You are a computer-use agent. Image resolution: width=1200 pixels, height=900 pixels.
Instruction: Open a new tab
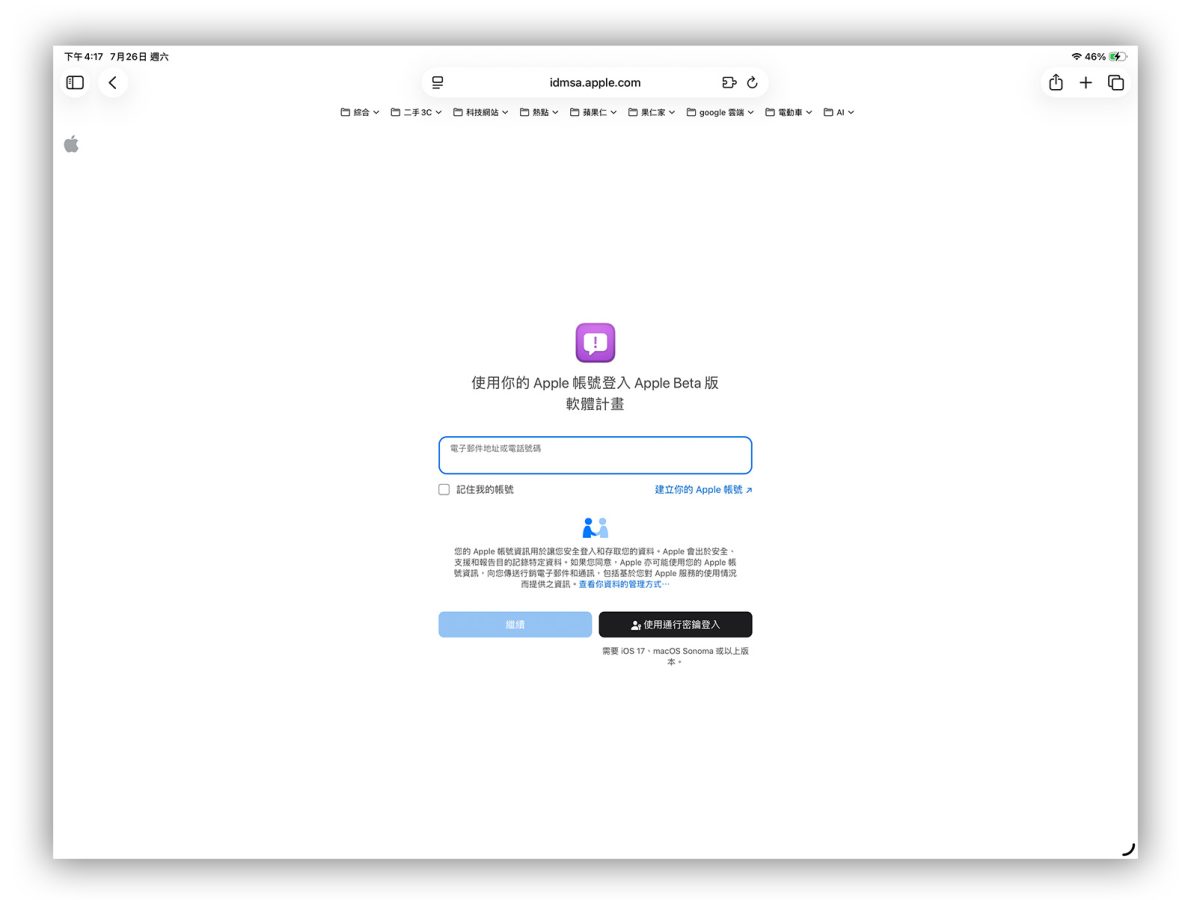point(1086,83)
